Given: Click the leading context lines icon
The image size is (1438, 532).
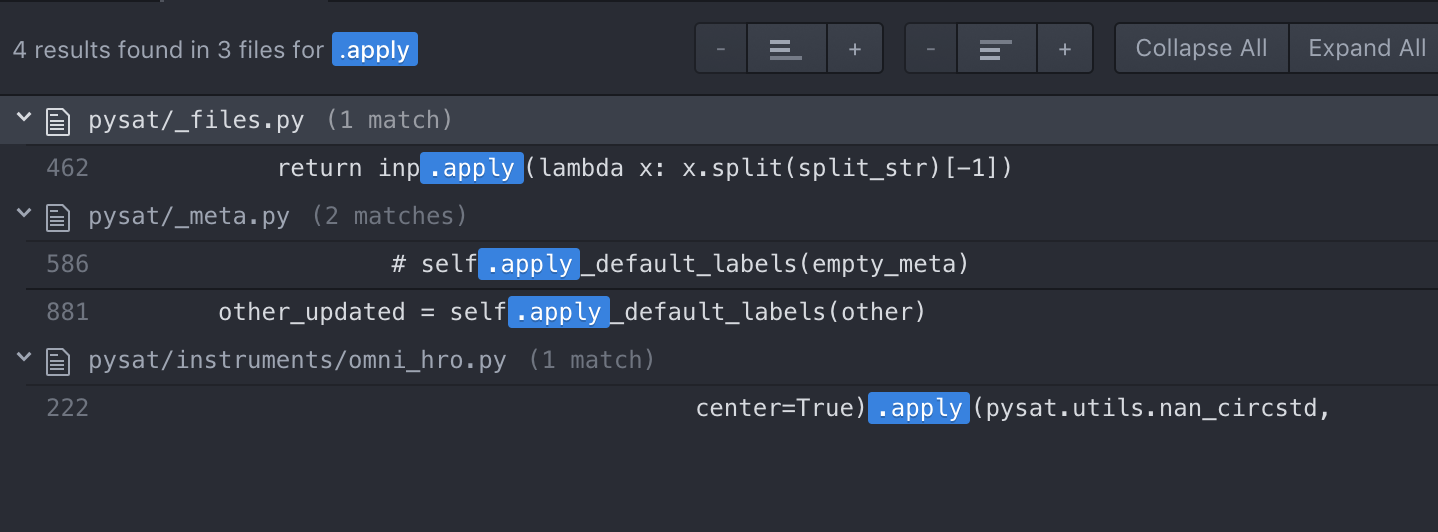Looking at the screenshot, I should pos(787,49).
